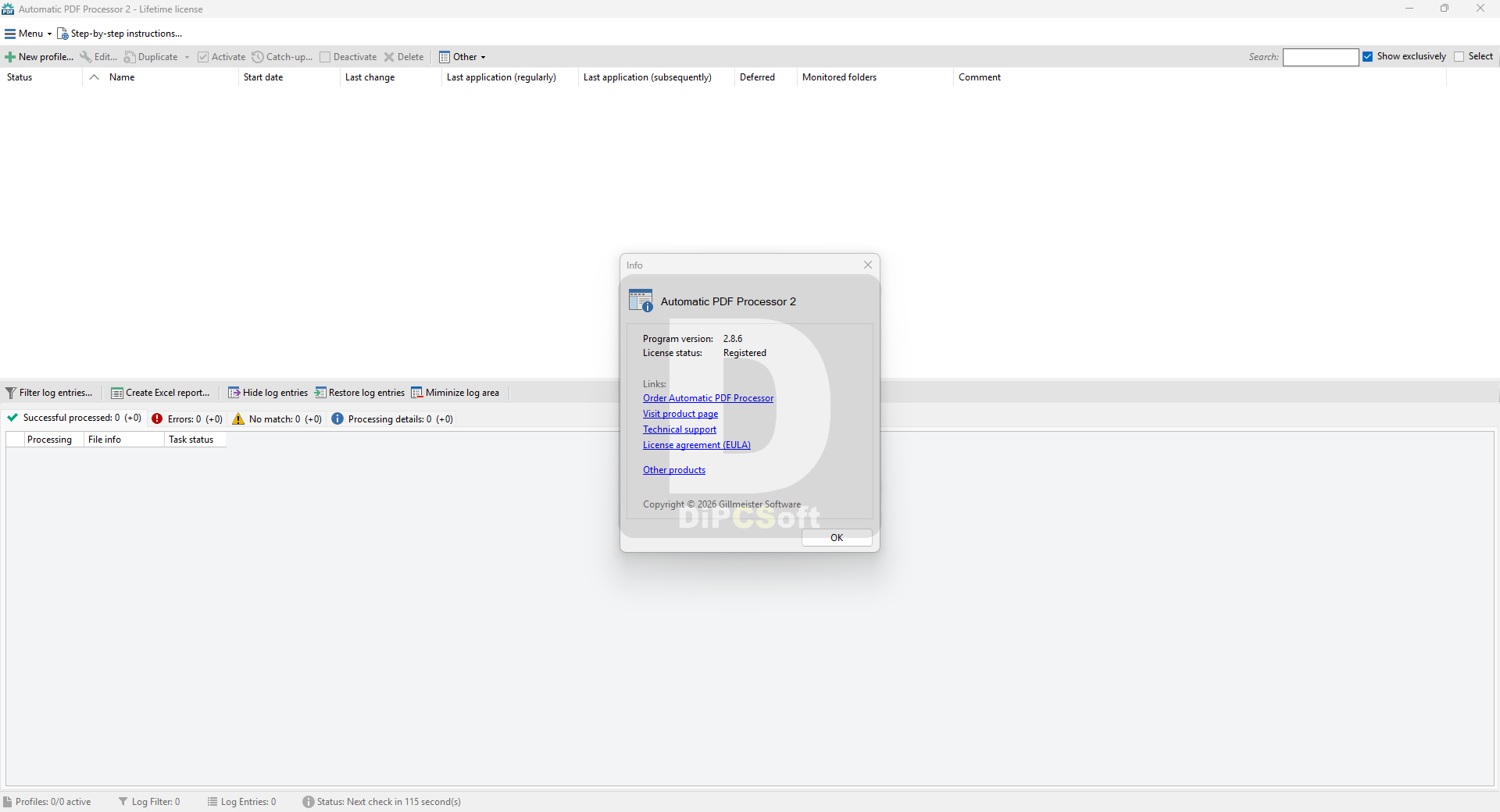The image size is (1500, 812).
Task: Click the Deactivate checkbox button
Action: point(348,57)
